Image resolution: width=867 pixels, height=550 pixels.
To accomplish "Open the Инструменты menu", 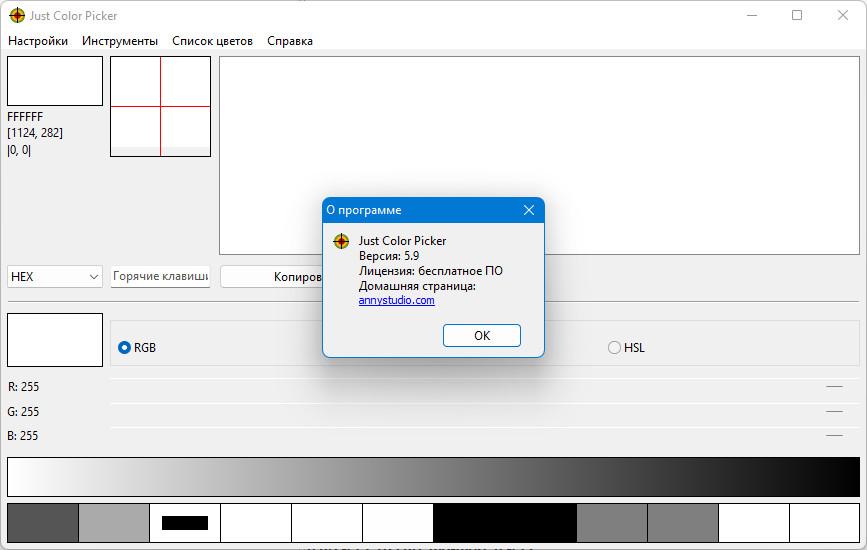I will (x=120, y=41).
